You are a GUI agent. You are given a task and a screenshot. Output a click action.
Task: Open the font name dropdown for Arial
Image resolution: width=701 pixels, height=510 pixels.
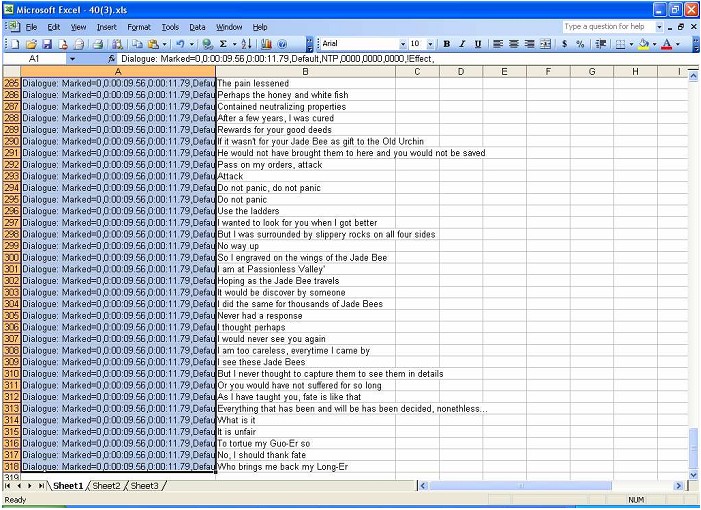[402, 44]
